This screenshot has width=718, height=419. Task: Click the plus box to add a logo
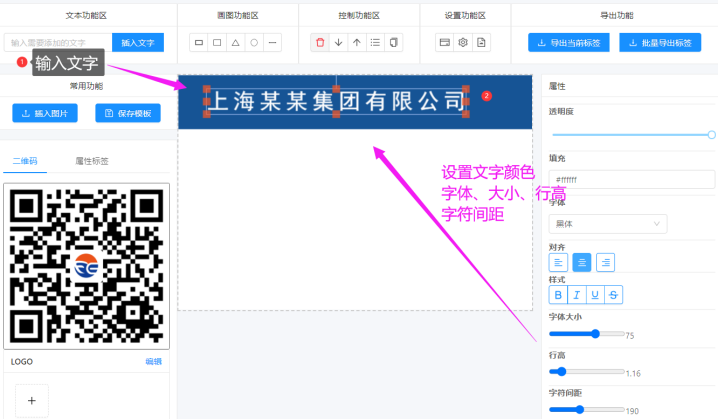(32, 401)
